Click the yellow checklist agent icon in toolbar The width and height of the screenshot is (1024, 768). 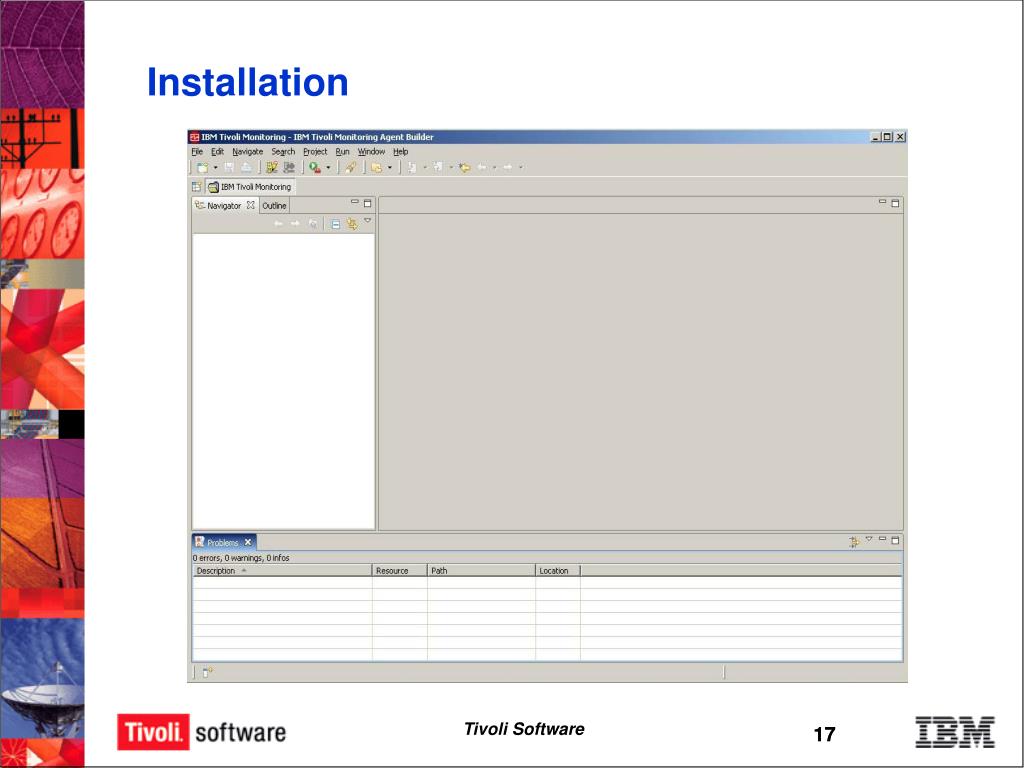coord(272,168)
